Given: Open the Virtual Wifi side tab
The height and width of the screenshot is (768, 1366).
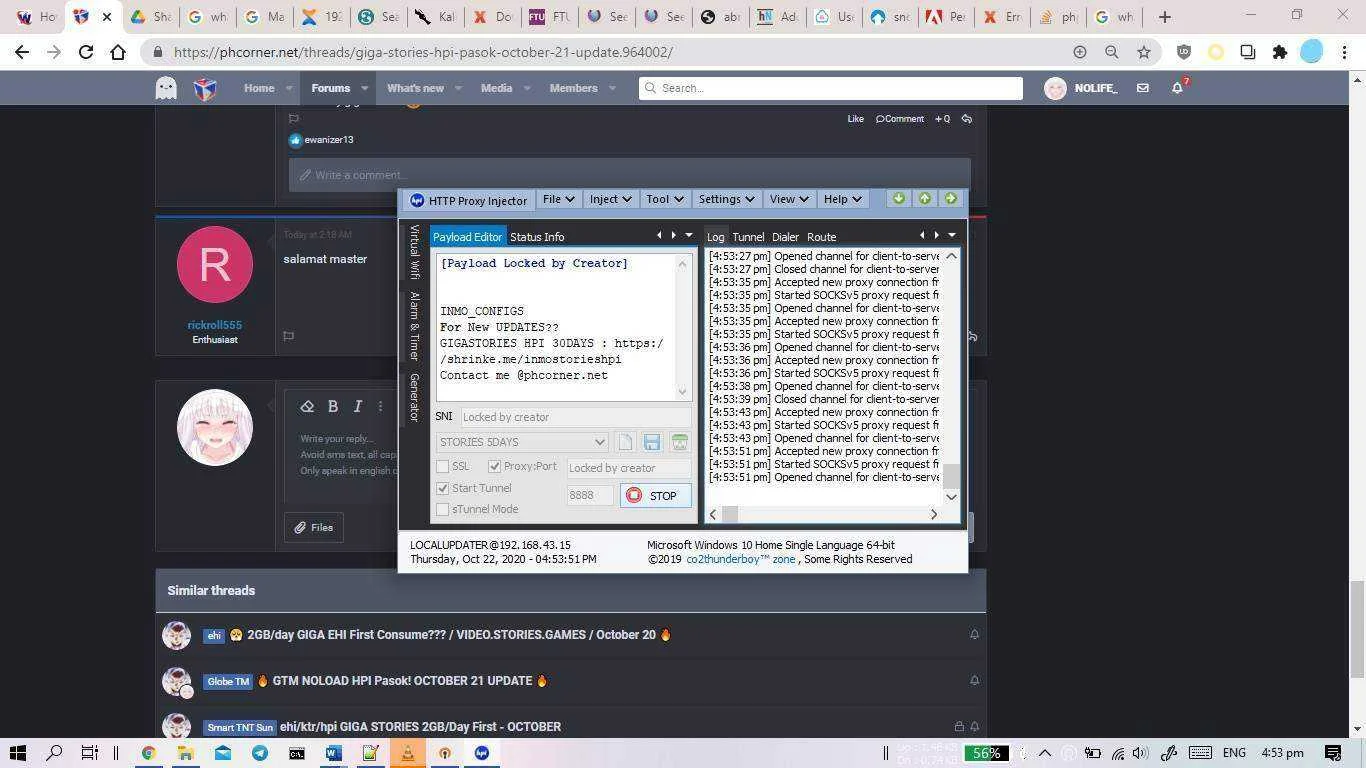Looking at the screenshot, I should point(414,252).
